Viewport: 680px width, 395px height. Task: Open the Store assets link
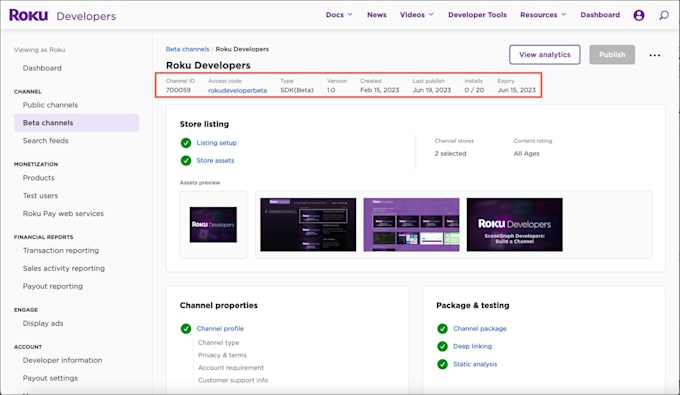[215, 160]
